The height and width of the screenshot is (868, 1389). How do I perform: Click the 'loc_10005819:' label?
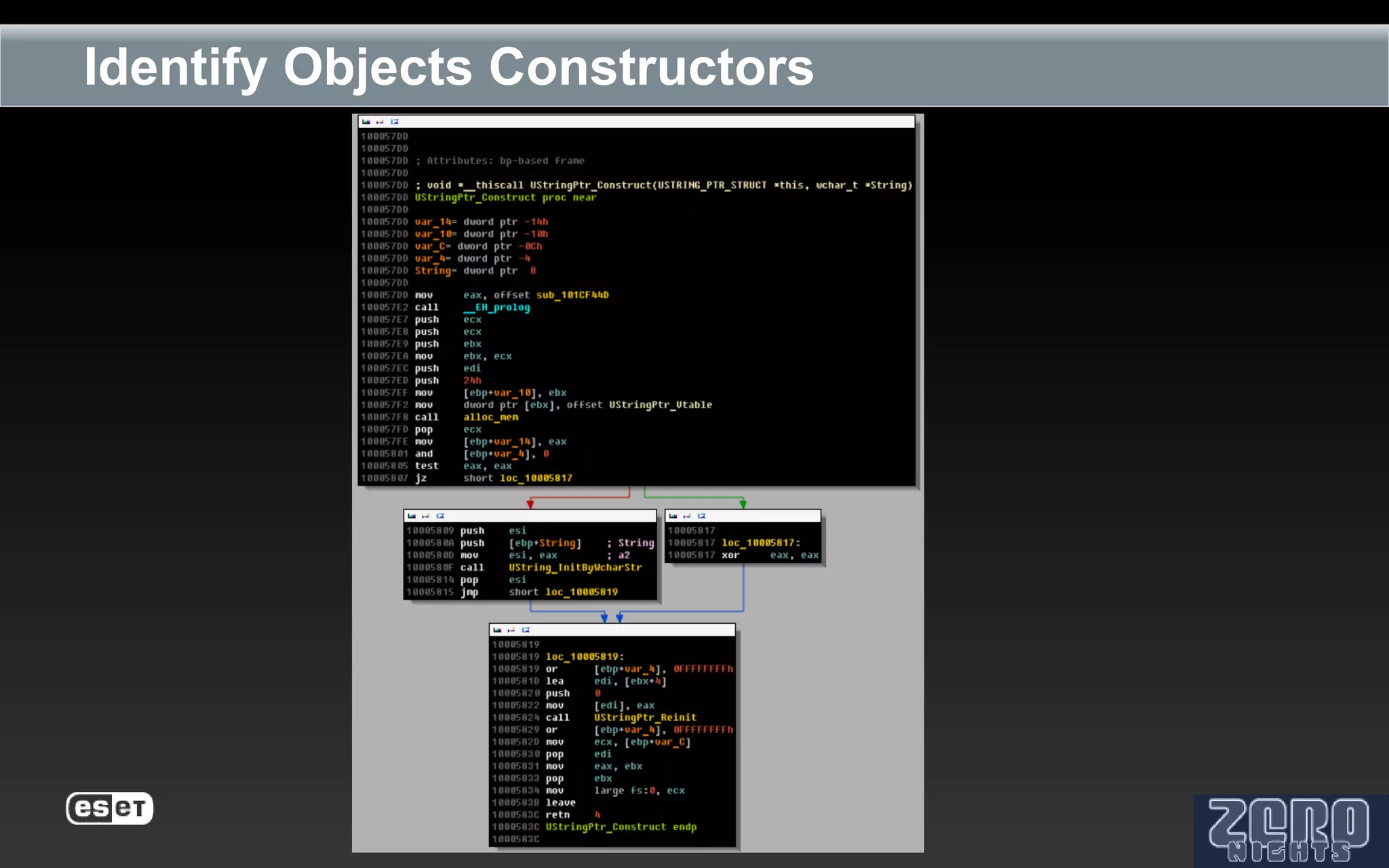585,656
